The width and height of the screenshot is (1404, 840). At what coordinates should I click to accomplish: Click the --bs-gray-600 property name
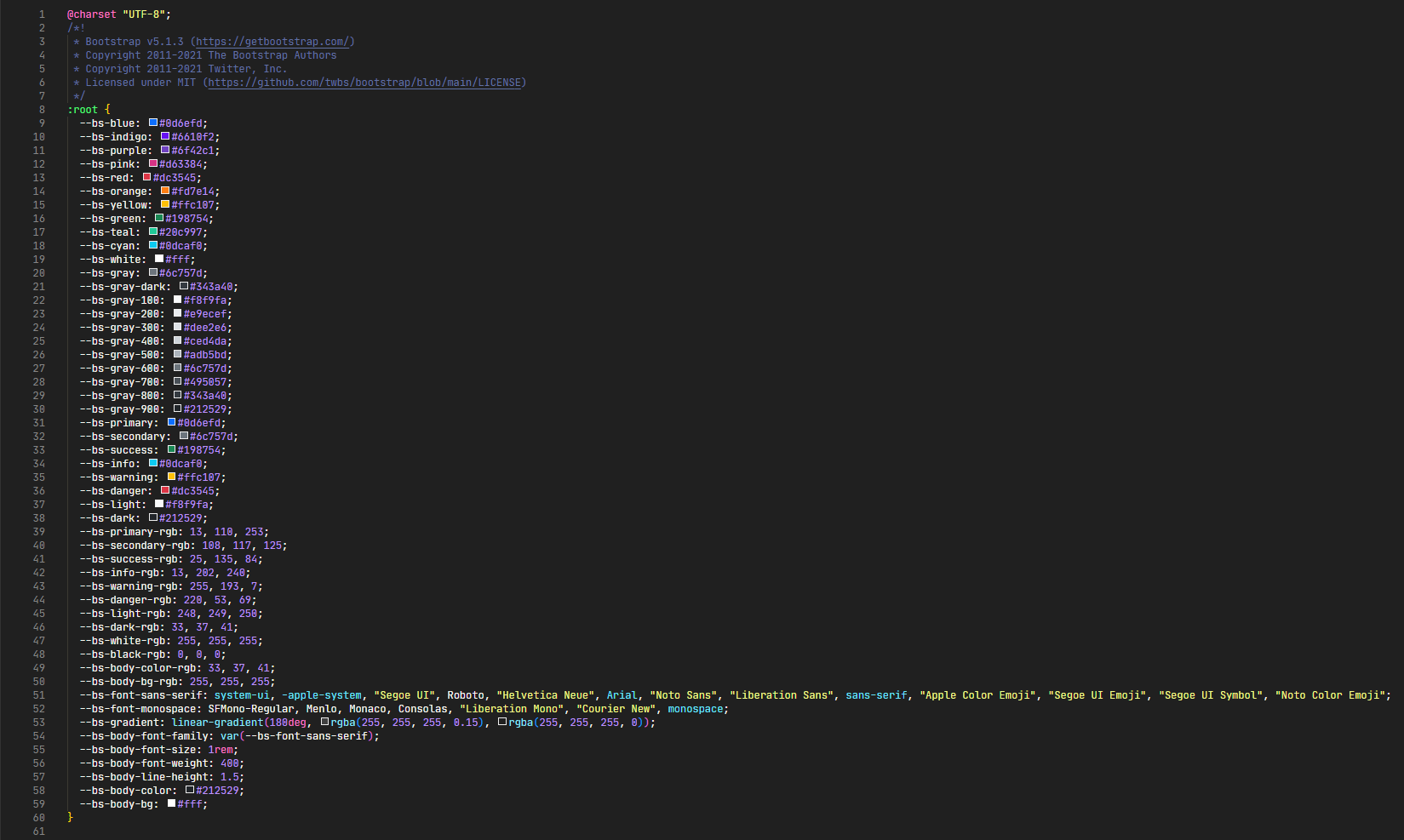coord(119,369)
